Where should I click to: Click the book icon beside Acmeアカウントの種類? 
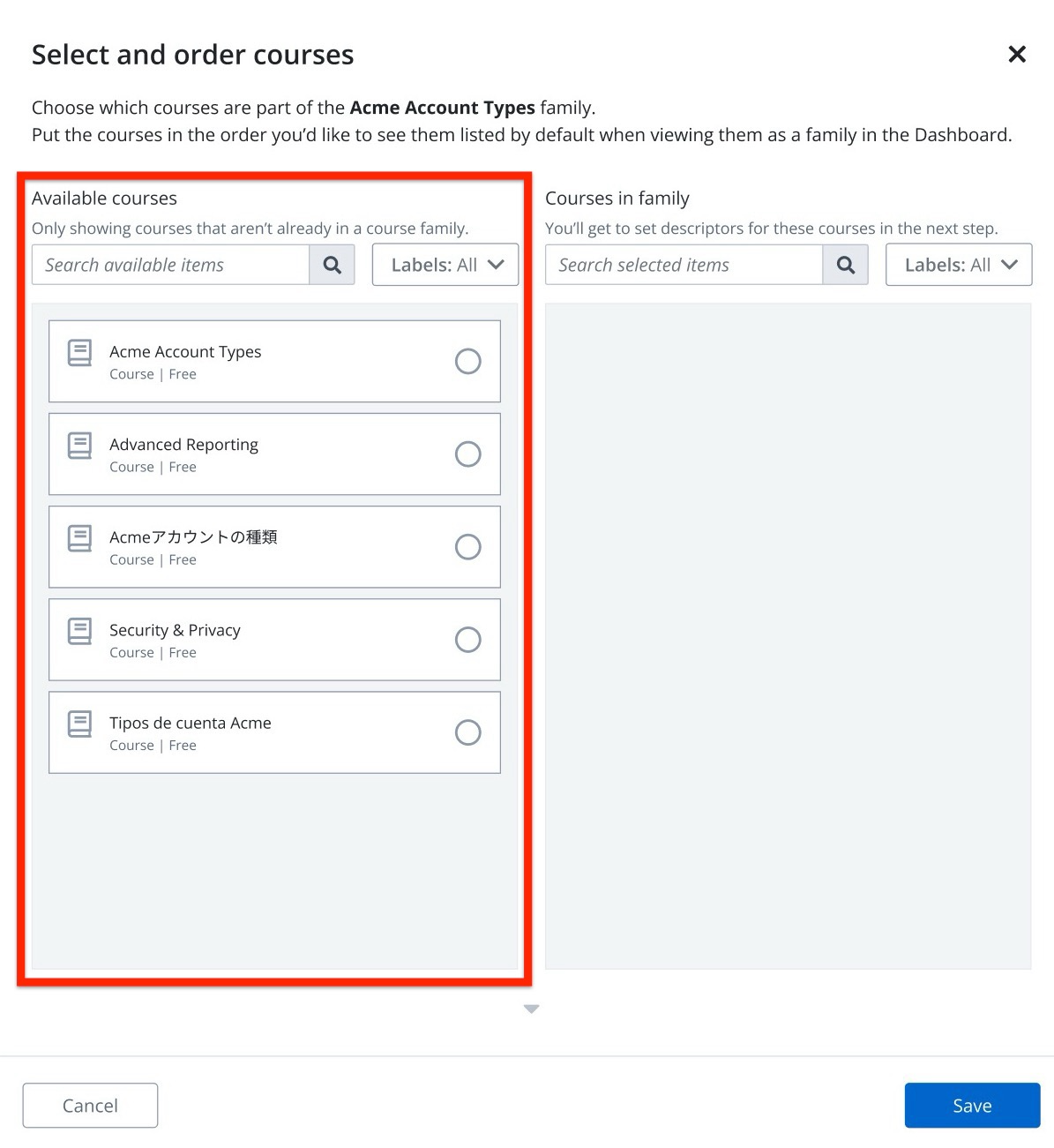pyautogui.click(x=80, y=538)
